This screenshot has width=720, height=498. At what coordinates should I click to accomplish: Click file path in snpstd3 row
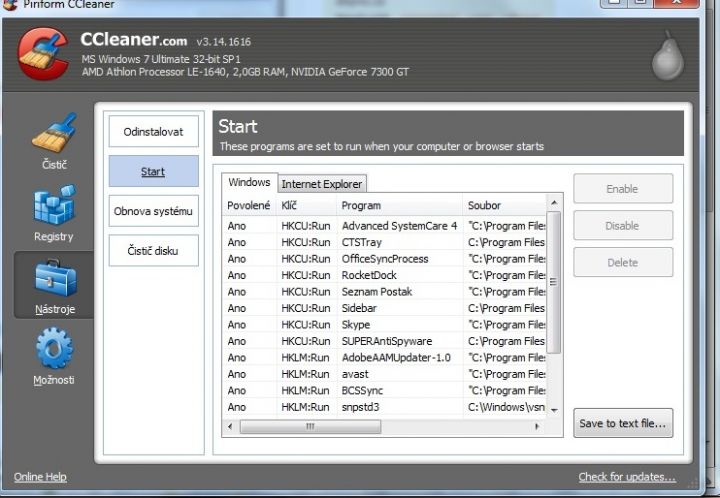(506, 408)
